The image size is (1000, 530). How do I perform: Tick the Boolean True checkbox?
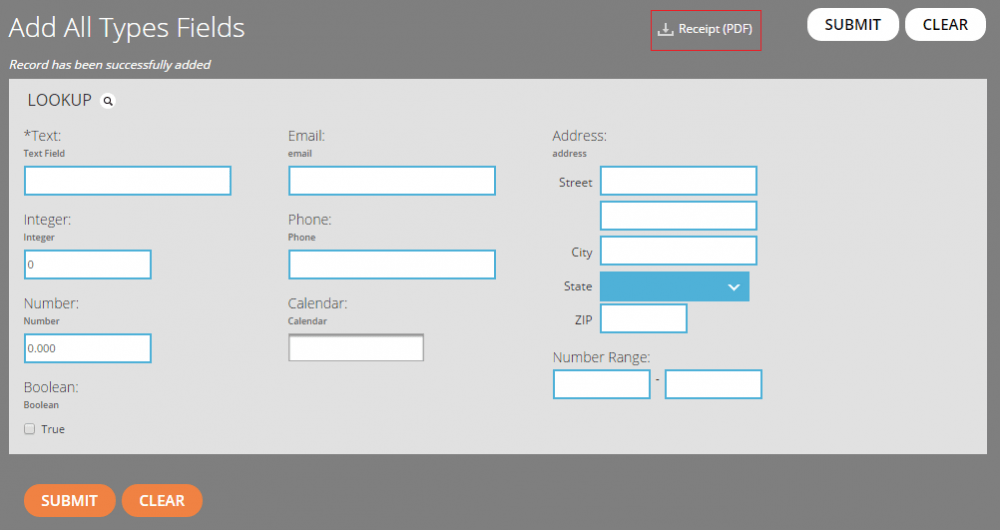[29, 429]
